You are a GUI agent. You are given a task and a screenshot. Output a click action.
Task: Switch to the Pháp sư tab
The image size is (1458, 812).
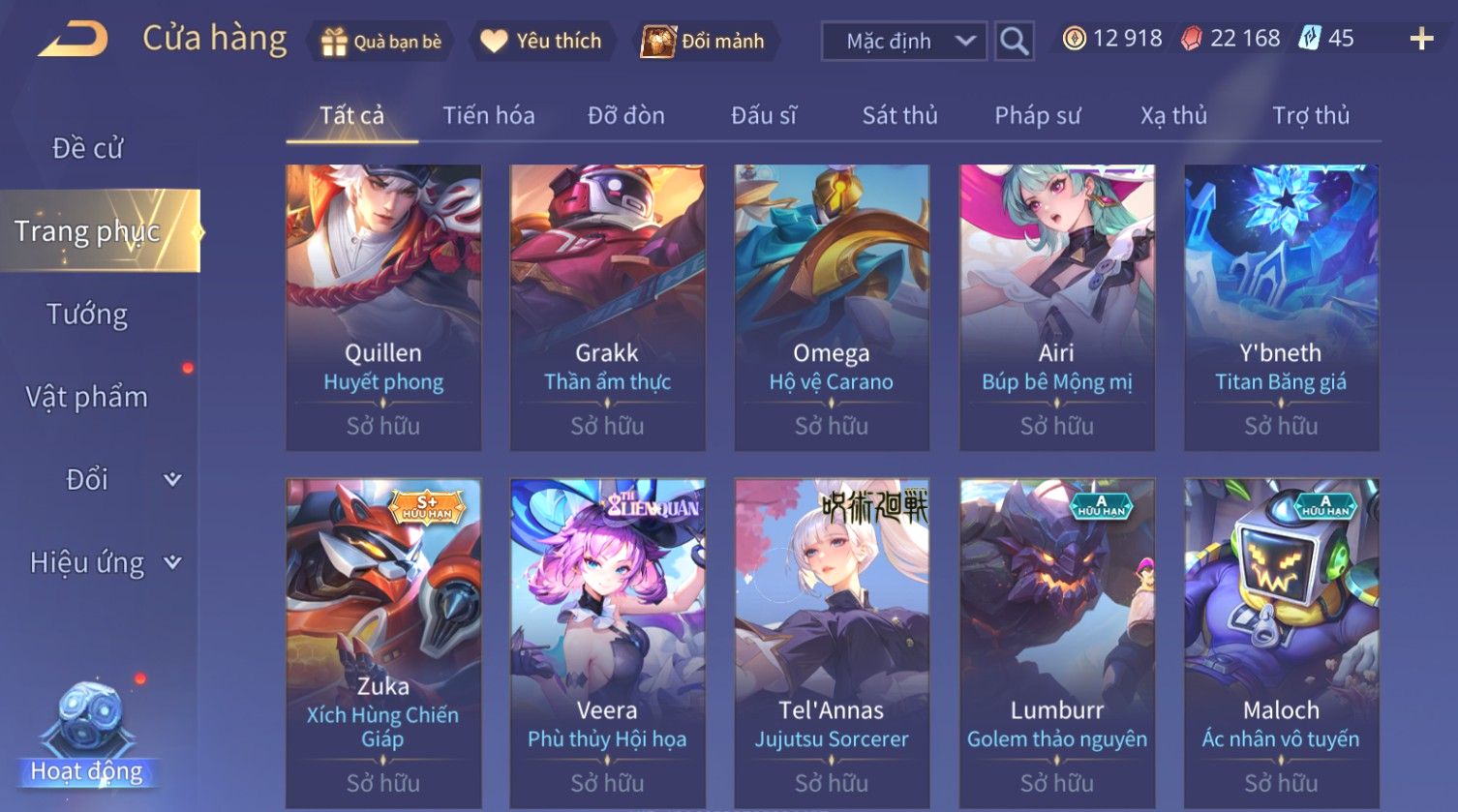[1037, 115]
